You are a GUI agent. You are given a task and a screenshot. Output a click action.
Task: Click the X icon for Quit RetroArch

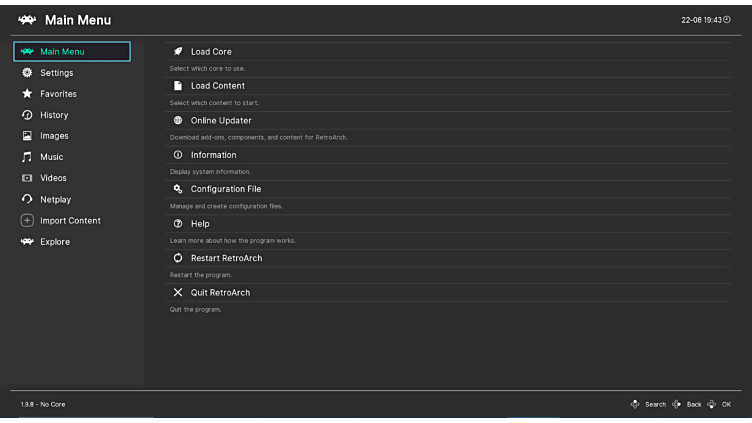[x=178, y=293]
